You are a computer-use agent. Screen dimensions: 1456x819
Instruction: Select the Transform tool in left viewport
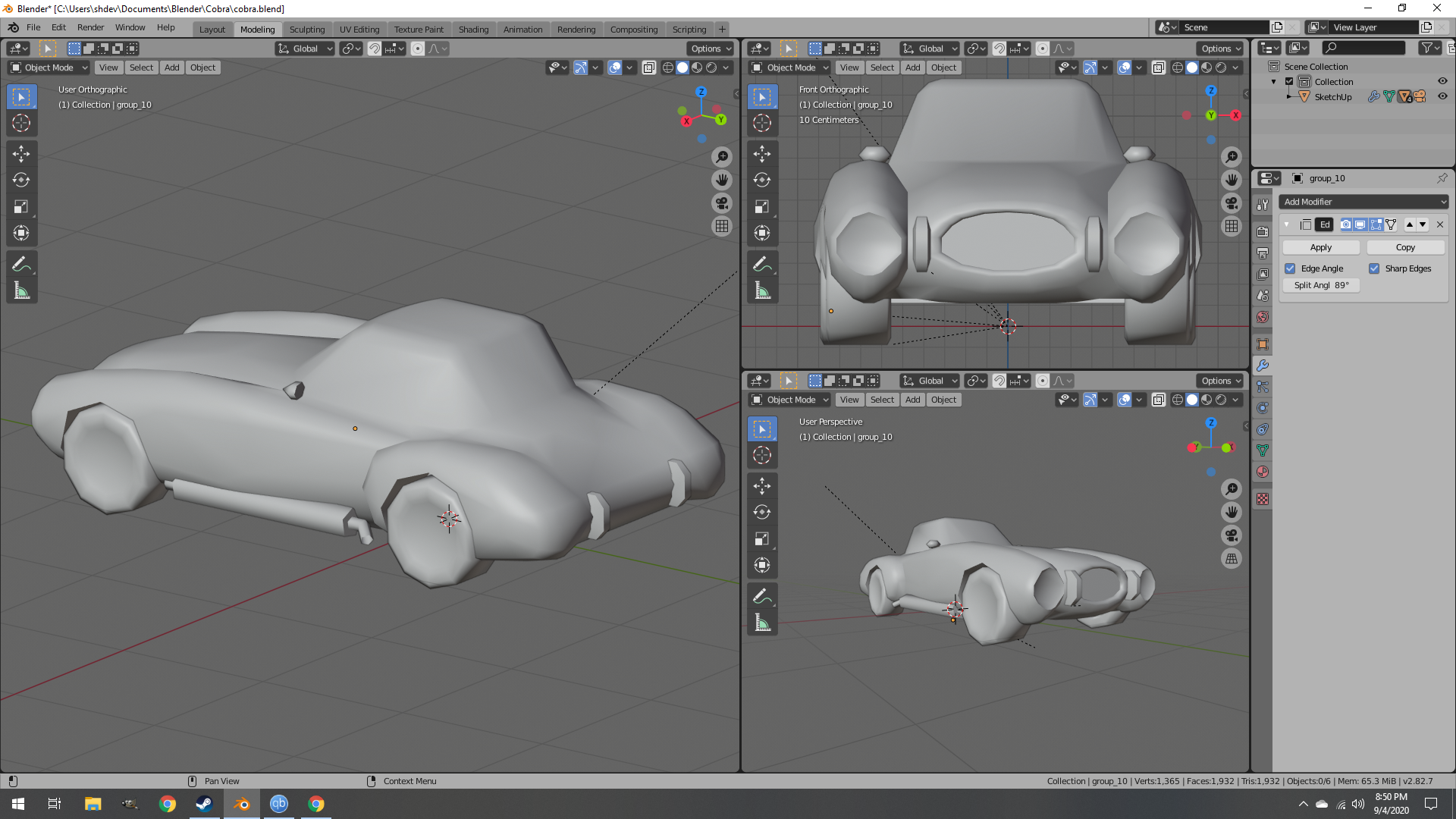click(x=21, y=234)
